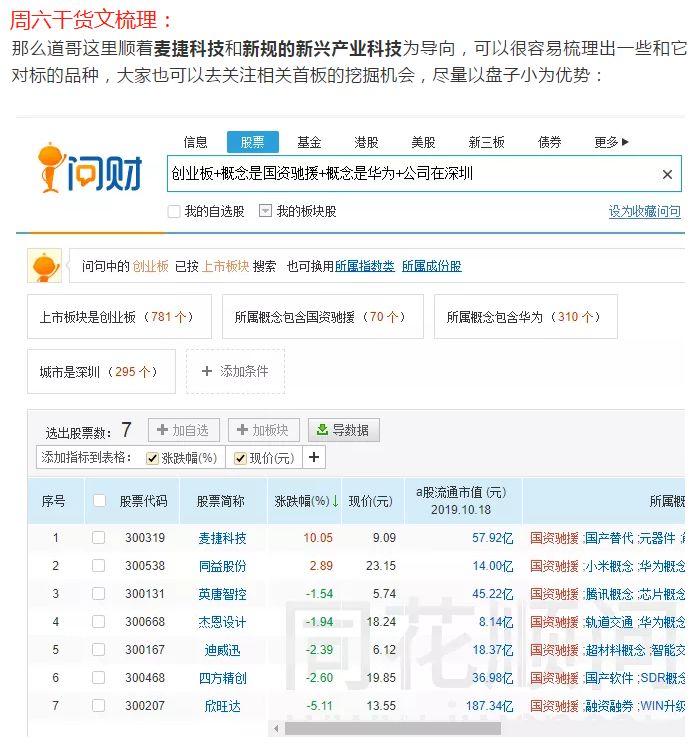This screenshot has height=745, width=699.
Task: Click the 超材料概念 tag in the 迪威迅 row
Action: tap(615, 650)
